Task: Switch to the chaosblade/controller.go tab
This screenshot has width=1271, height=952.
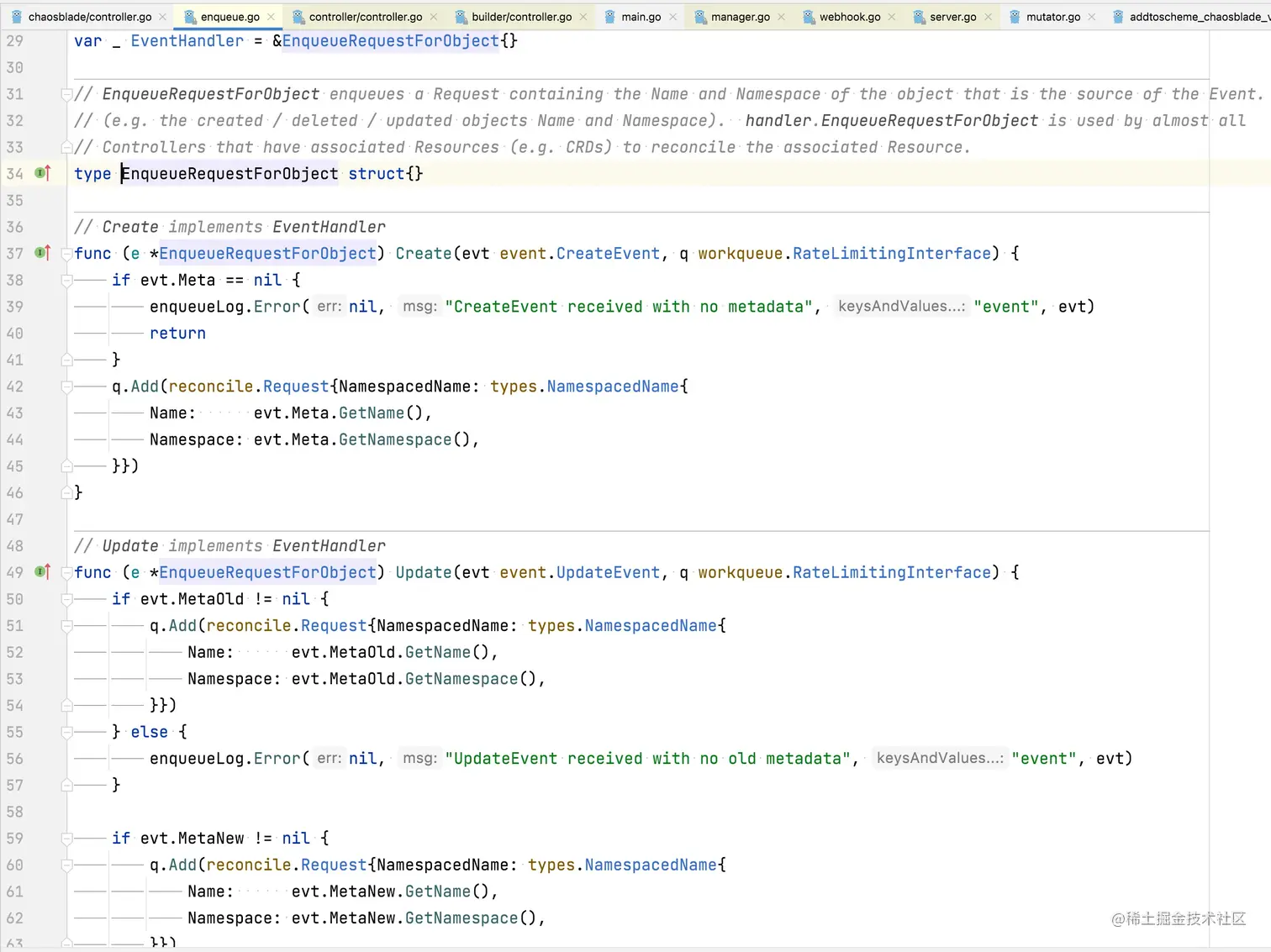Action: tap(89, 17)
